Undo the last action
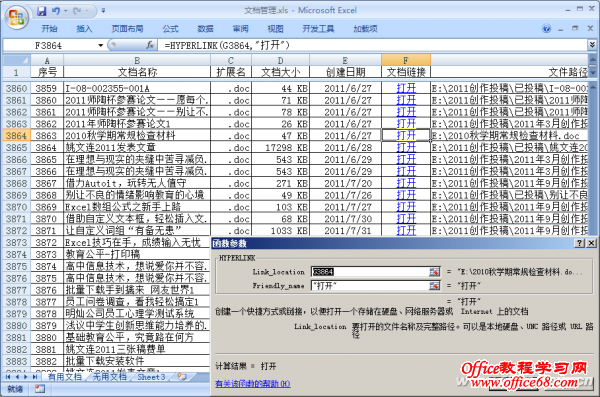600x397 pixels. point(56,11)
